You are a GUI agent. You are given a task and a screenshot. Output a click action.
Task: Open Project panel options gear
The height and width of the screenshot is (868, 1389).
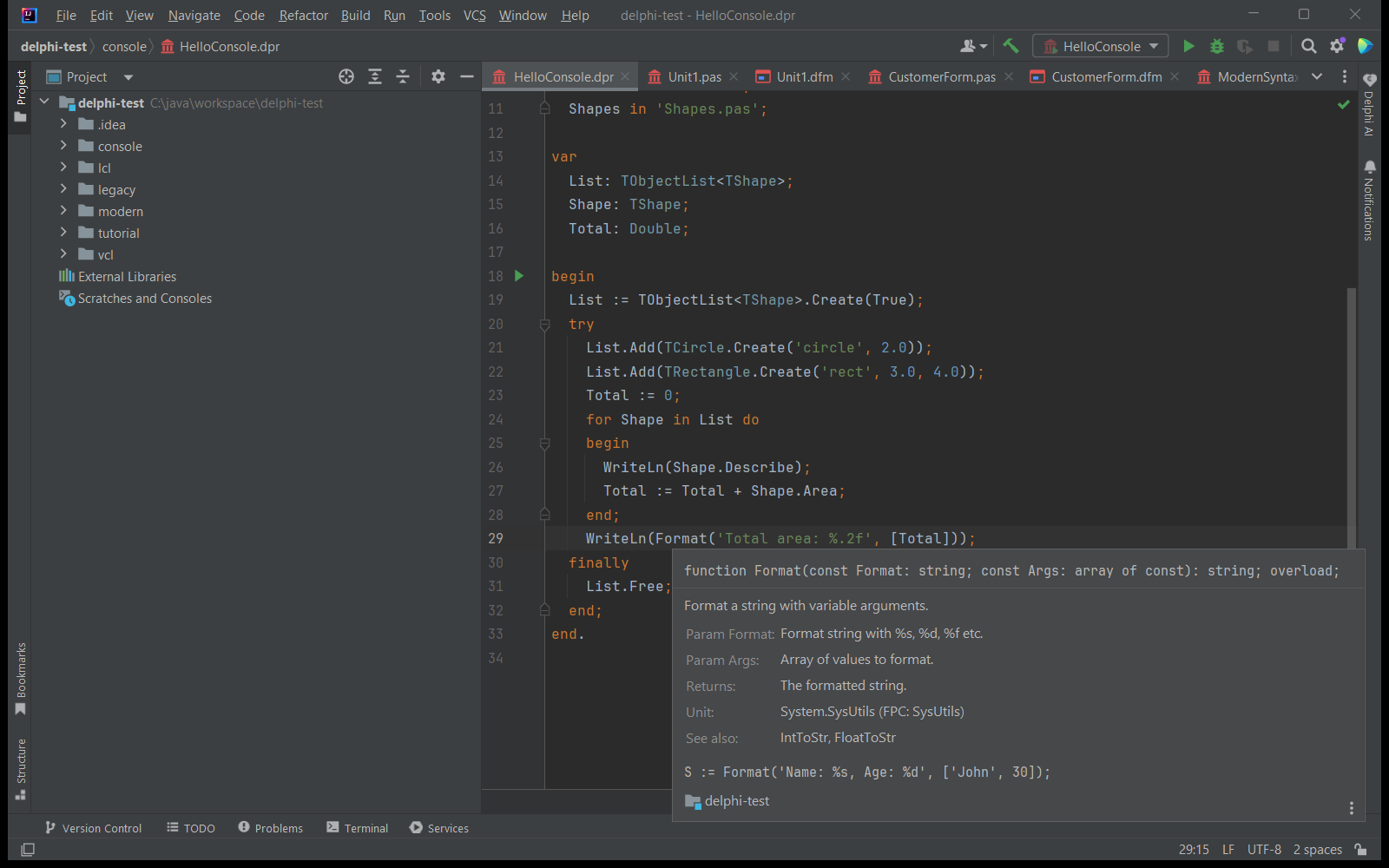pos(438,76)
